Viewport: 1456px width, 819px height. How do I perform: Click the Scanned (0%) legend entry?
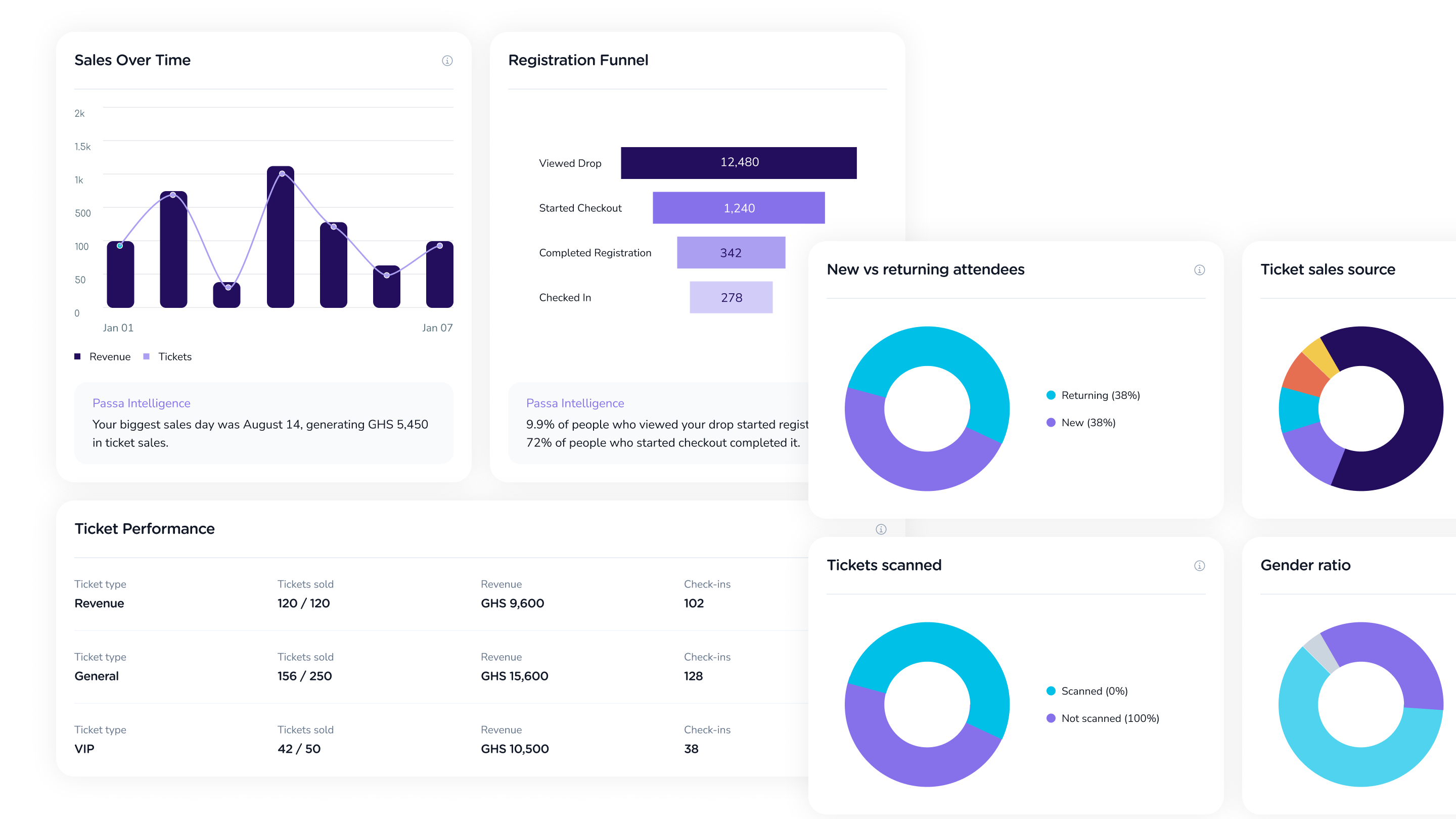click(1087, 691)
